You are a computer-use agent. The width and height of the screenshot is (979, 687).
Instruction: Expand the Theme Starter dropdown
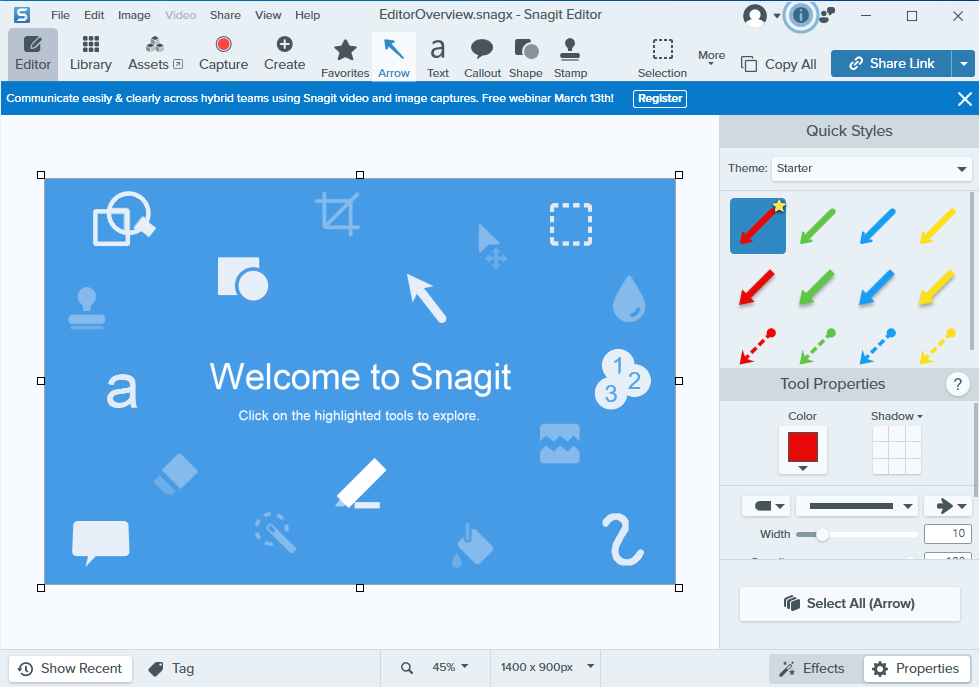coord(872,169)
